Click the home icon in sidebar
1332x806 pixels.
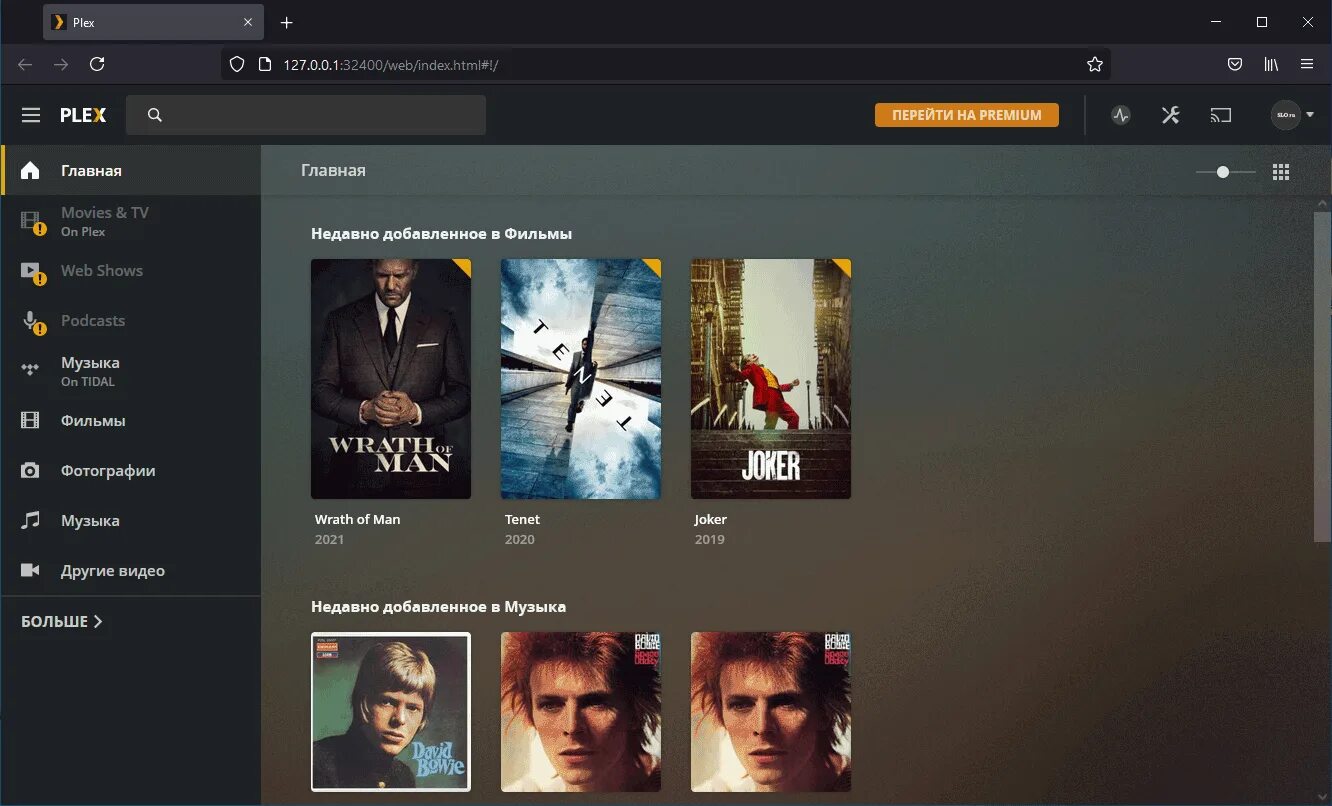click(x=31, y=170)
